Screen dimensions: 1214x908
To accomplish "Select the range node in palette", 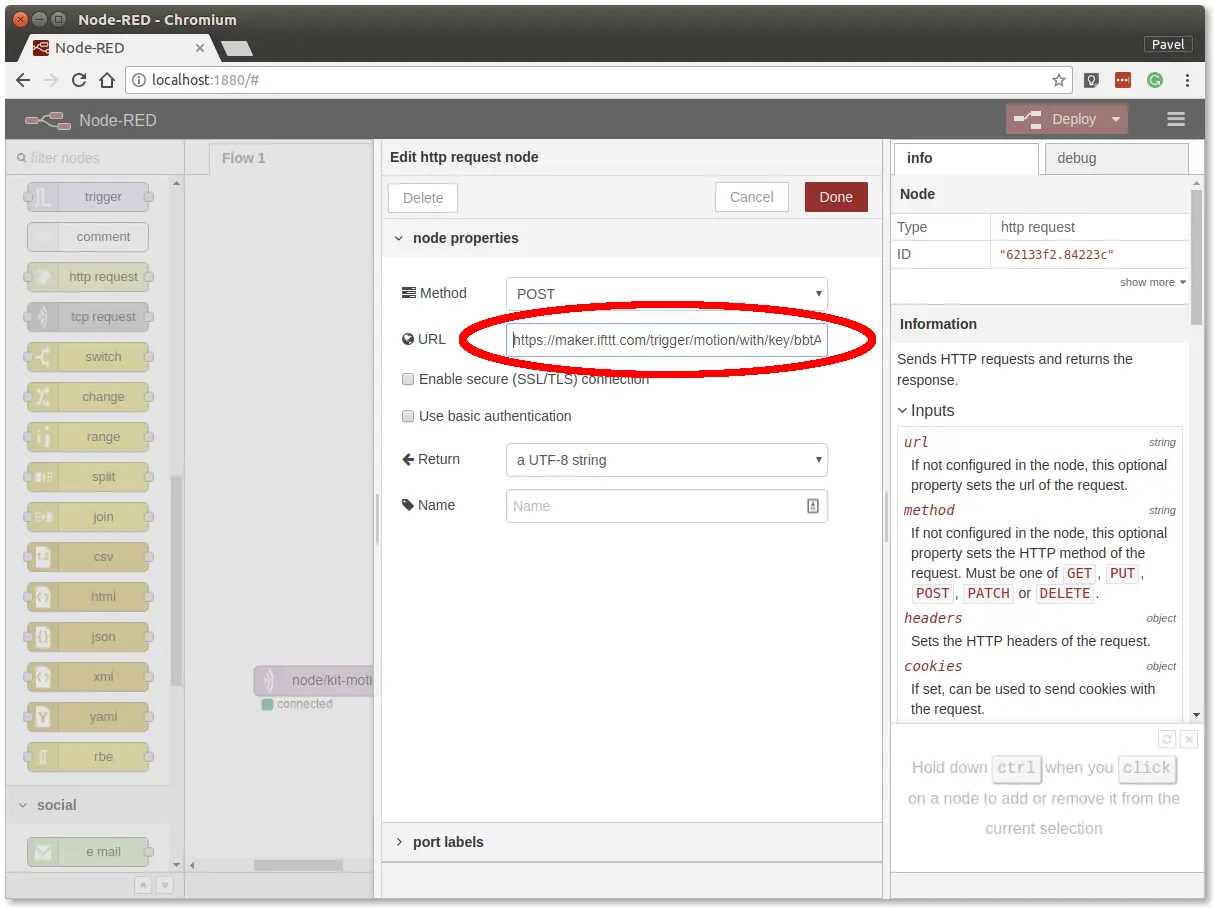I will pos(88,437).
